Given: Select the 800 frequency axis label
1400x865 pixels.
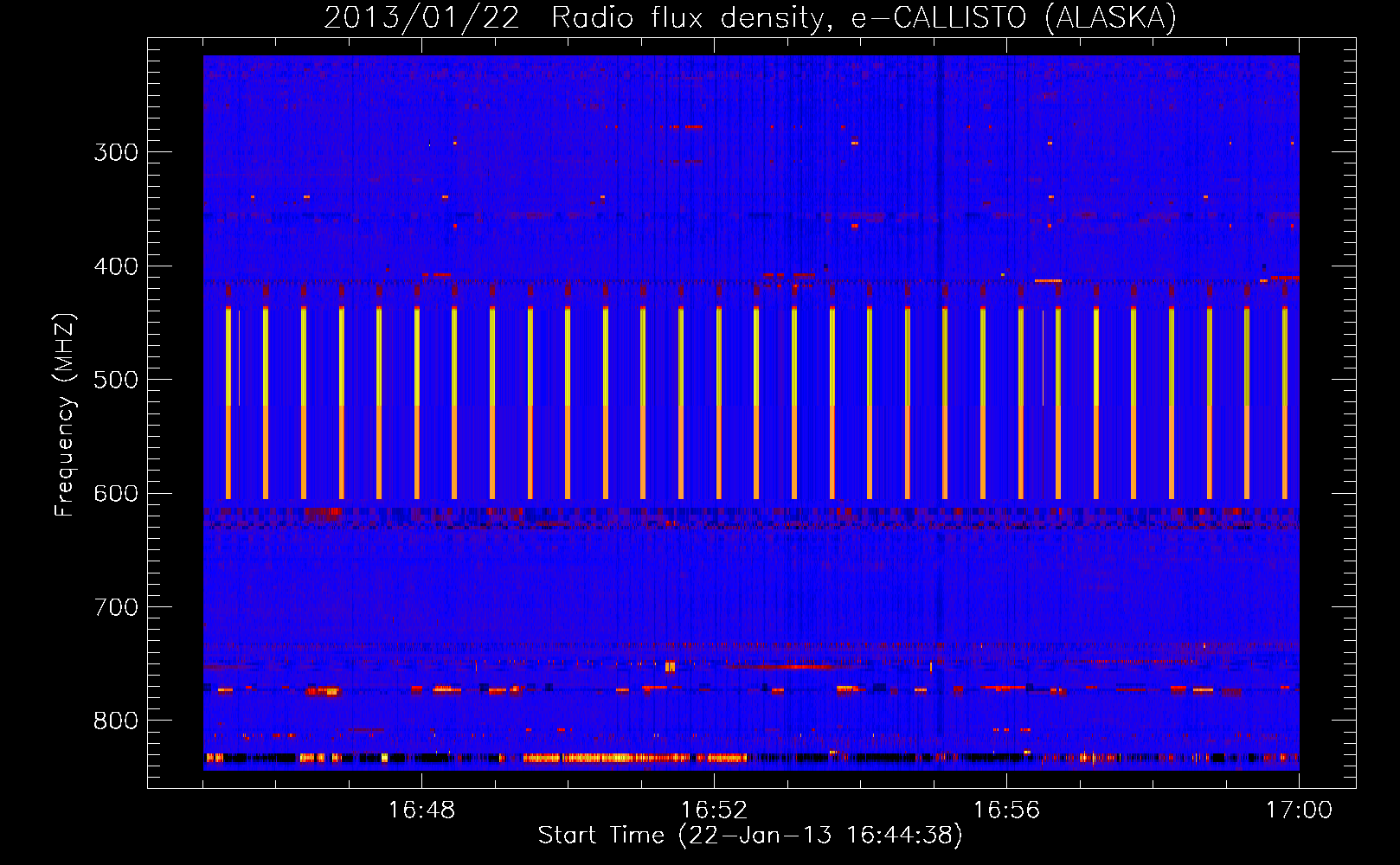Looking at the screenshot, I should [x=116, y=721].
